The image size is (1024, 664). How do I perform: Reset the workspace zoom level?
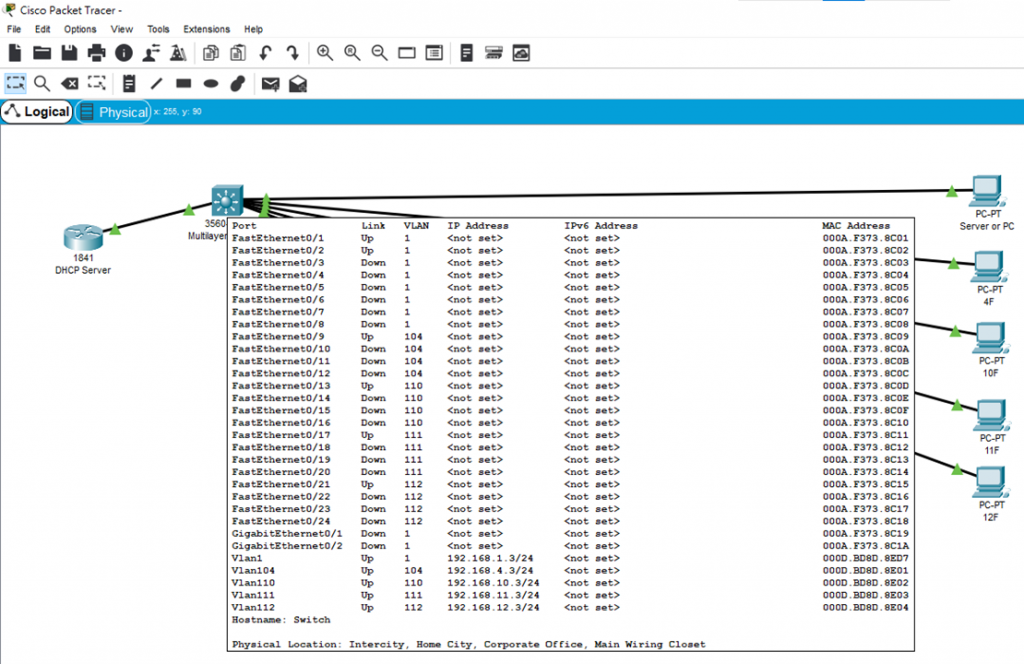click(x=352, y=53)
